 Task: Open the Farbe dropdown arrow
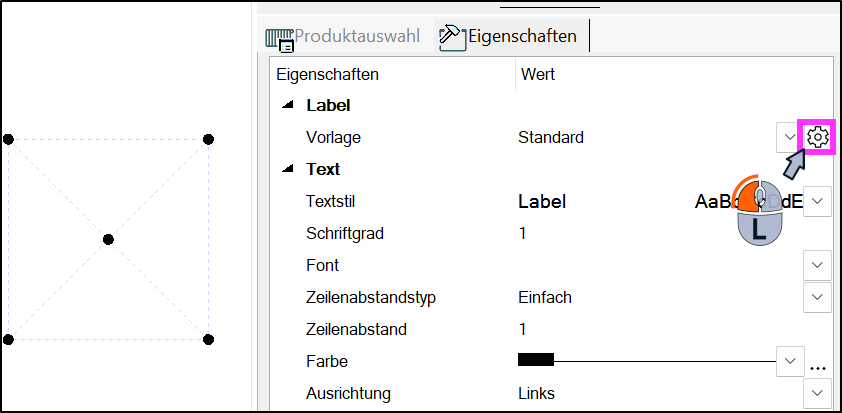(x=790, y=360)
